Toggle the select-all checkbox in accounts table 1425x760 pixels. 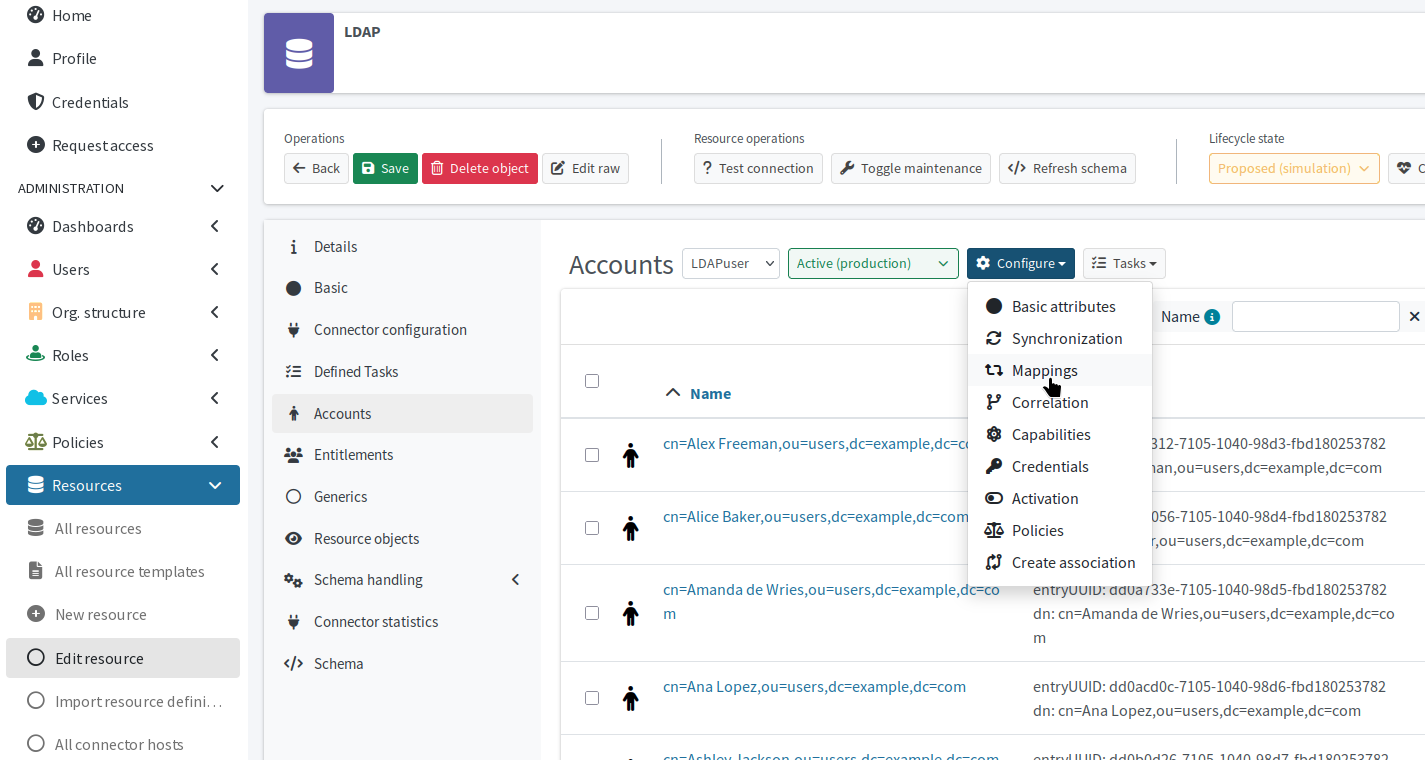tap(592, 381)
